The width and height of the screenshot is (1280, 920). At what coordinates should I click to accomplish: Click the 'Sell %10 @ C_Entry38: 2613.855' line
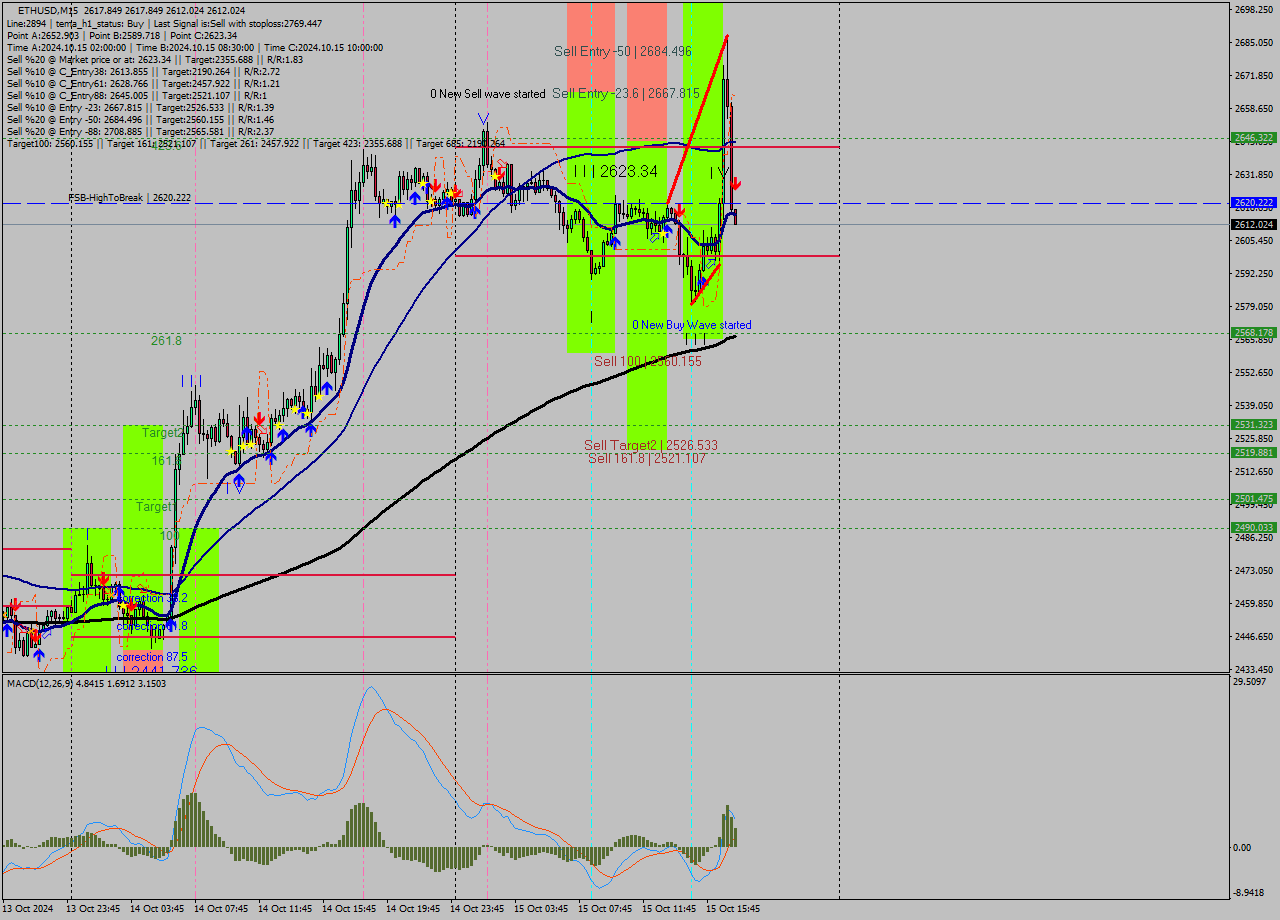point(143,71)
